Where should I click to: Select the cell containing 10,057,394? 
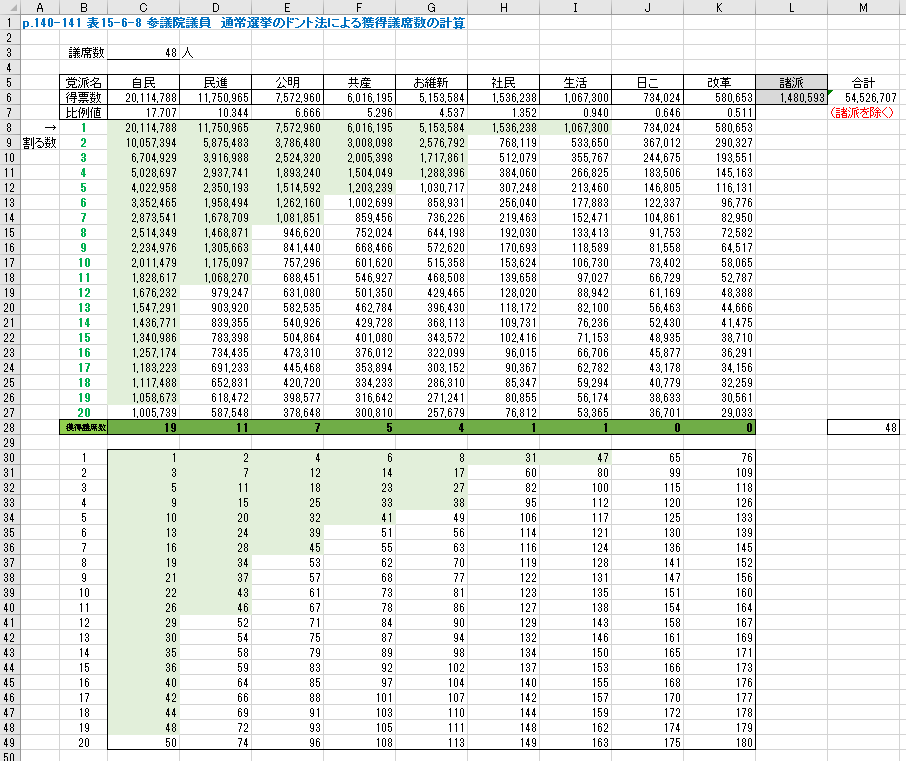[x=143, y=143]
